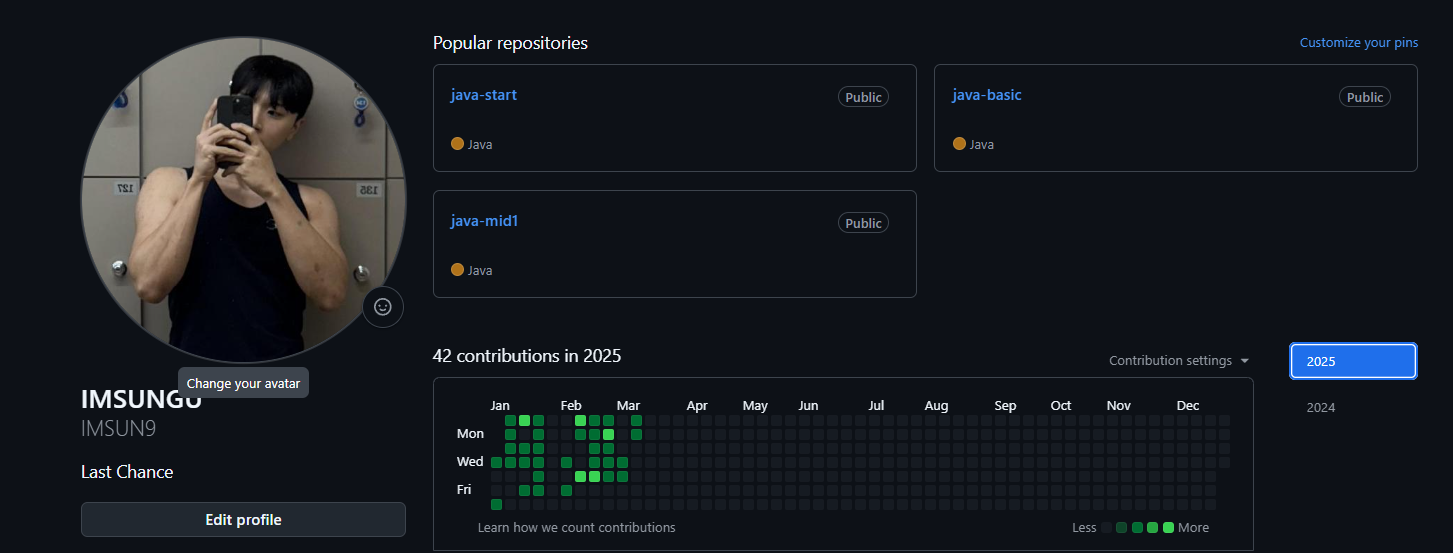Viewport: 1453px width, 553px height.
Task: Click the brightest green legend square
Action: click(1168, 528)
